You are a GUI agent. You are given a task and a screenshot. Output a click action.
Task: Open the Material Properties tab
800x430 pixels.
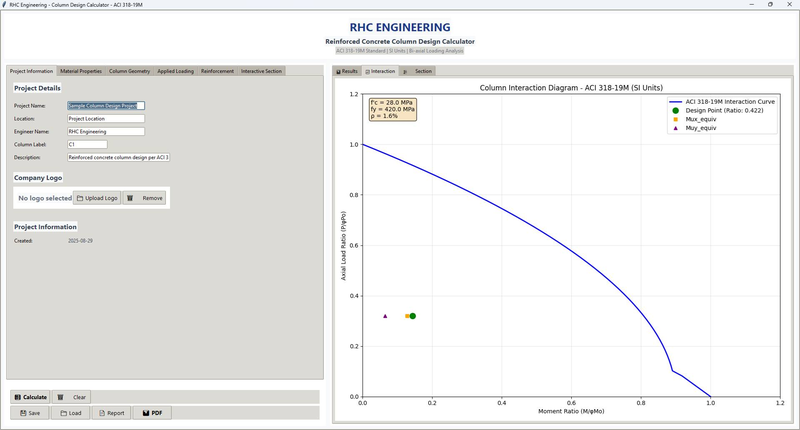coord(81,71)
